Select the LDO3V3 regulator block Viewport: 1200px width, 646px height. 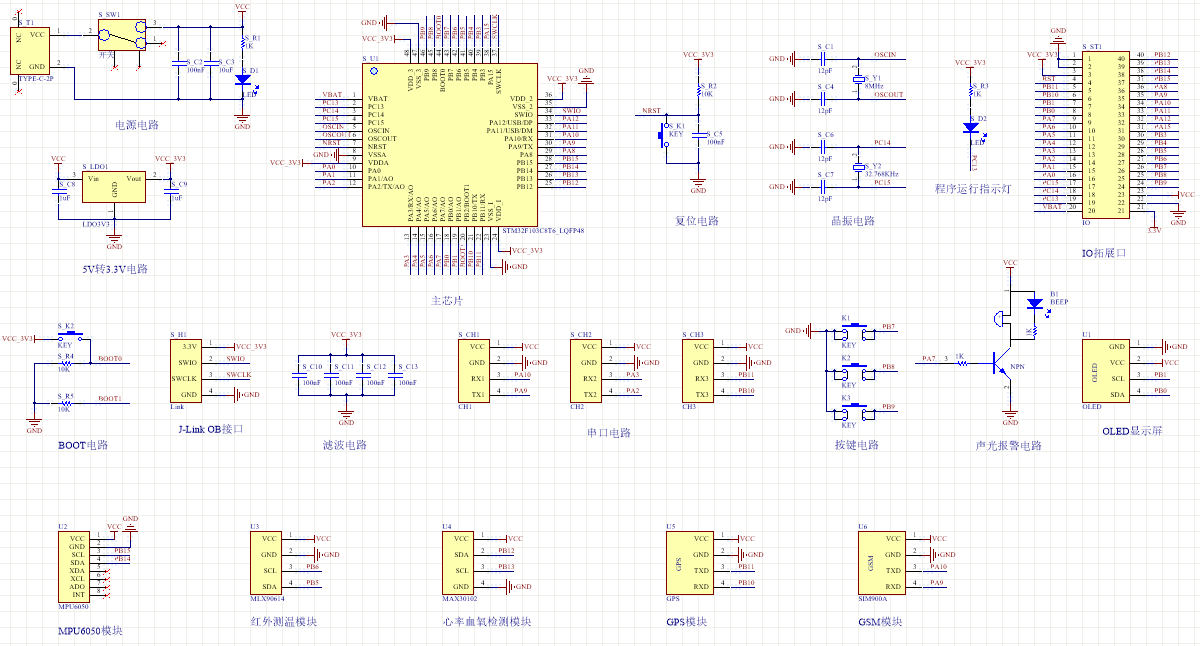tap(114, 188)
